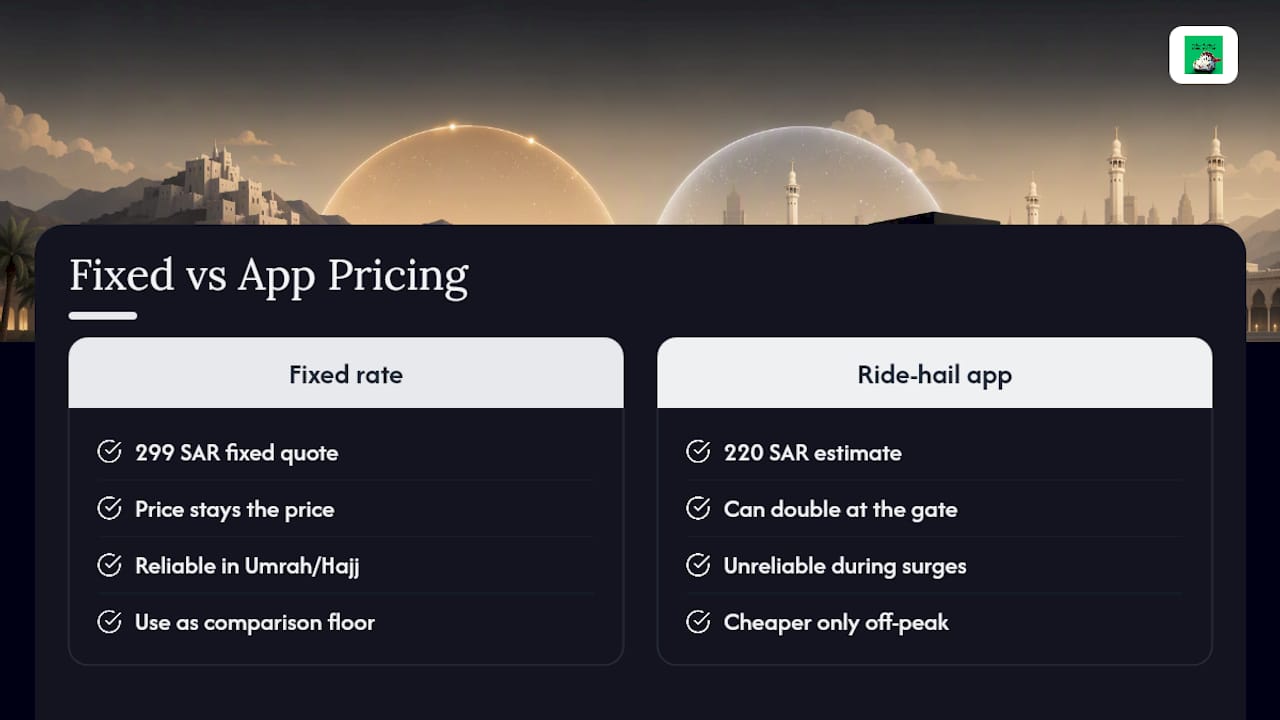Click the Reliable in Umrah/Hajj text
This screenshot has height=720, width=1280.
pos(247,566)
